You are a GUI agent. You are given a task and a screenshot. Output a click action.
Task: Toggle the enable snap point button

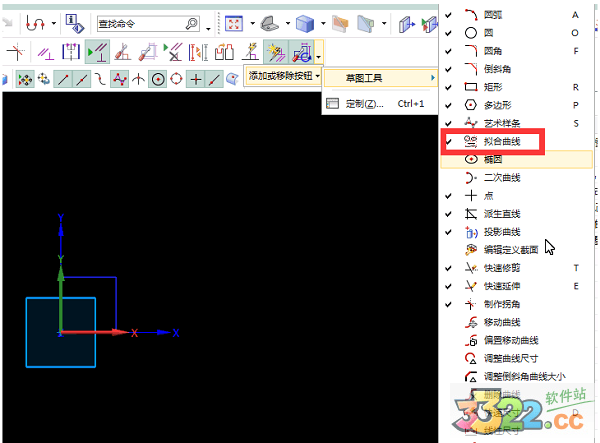25,79
